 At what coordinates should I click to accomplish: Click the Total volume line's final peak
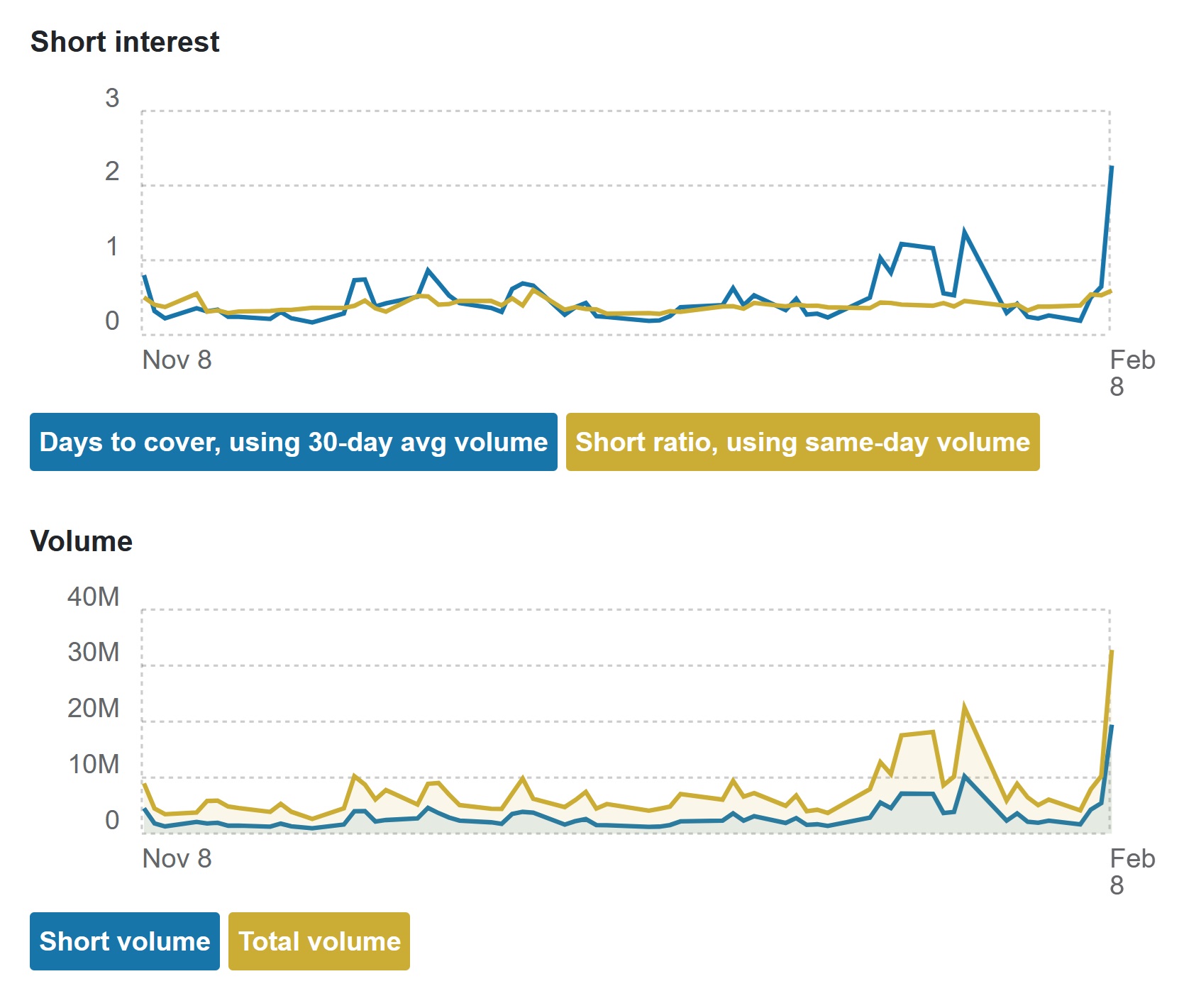[x=1112, y=650]
